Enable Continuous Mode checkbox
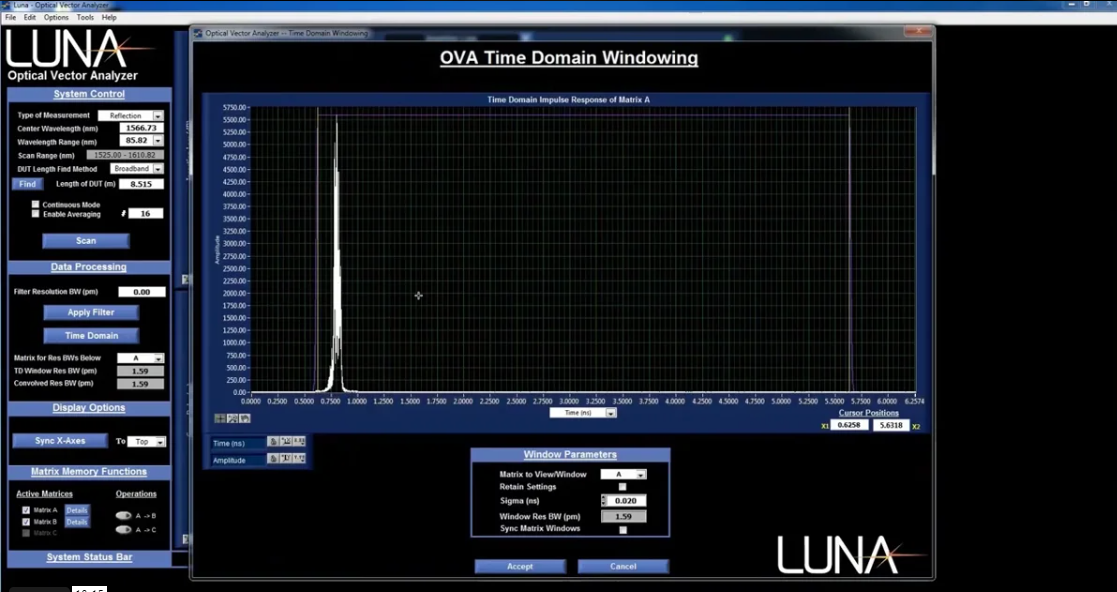Viewport: 1117px width, 592px height. [x=36, y=205]
